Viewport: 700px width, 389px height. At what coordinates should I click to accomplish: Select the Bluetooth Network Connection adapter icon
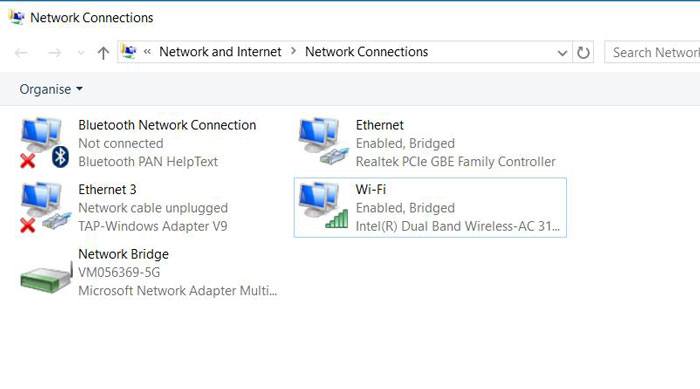[44, 143]
